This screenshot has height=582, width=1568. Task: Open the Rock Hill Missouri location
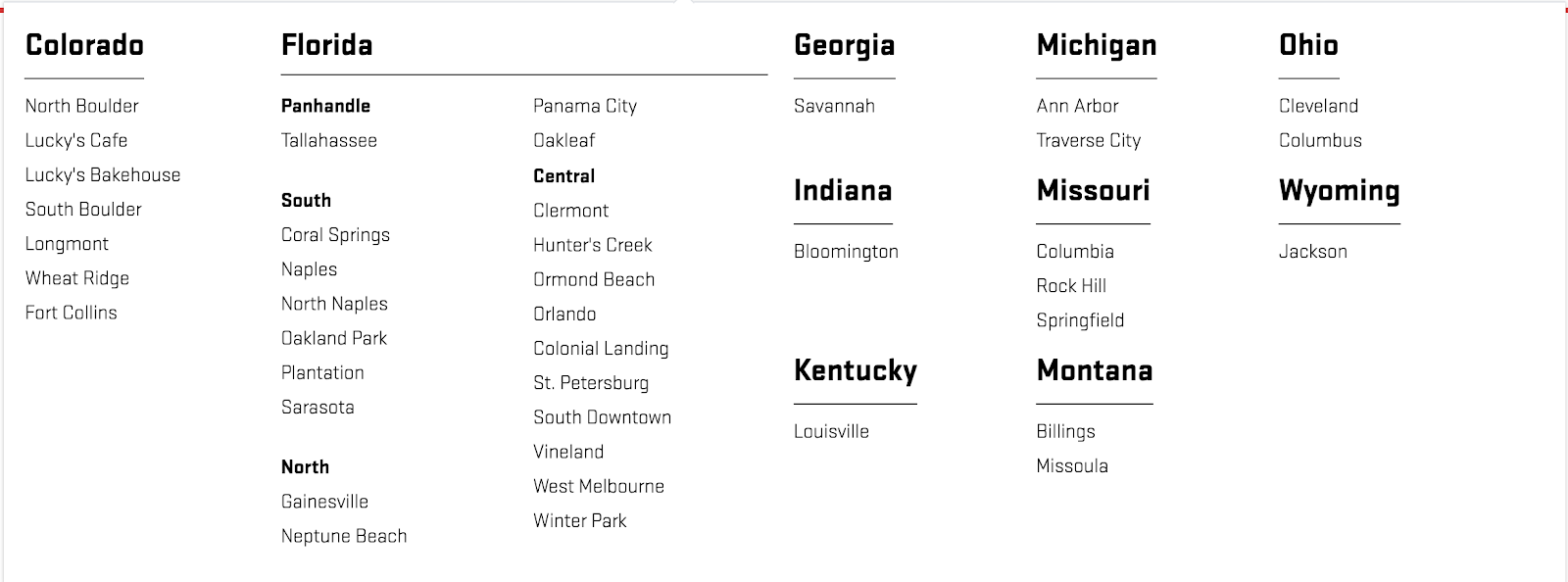tap(1071, 286)
